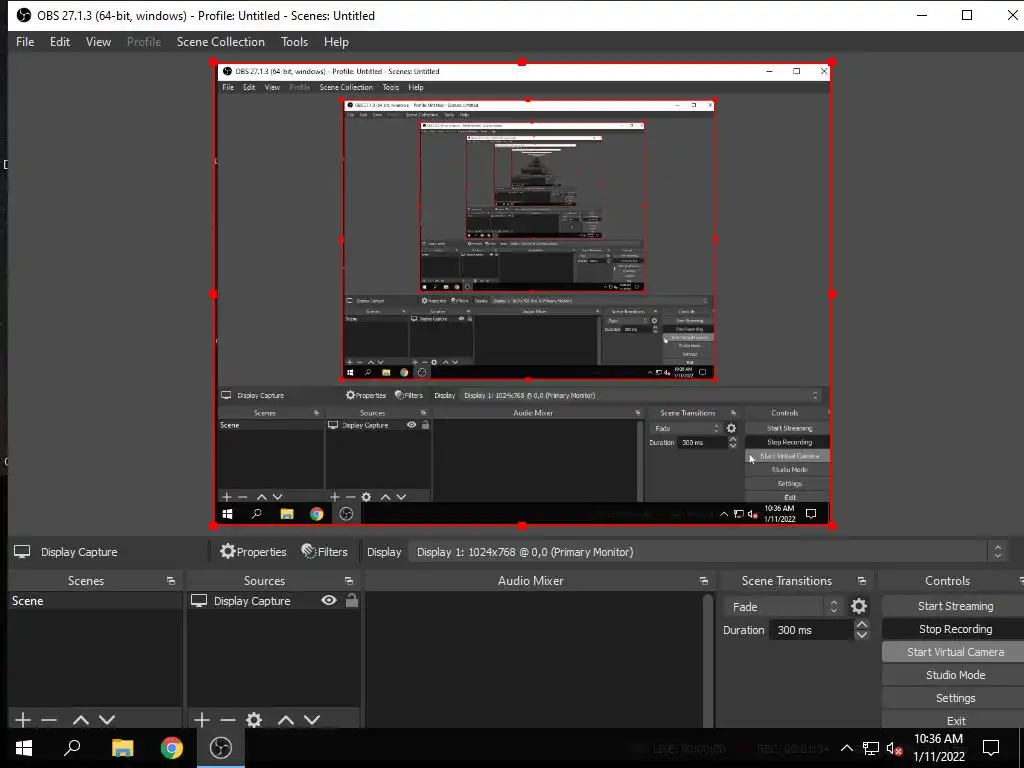Screen dimensions: 1024x768
Task: Click the Audio Mixer scrollbar
Action: [x=707, y=660]
